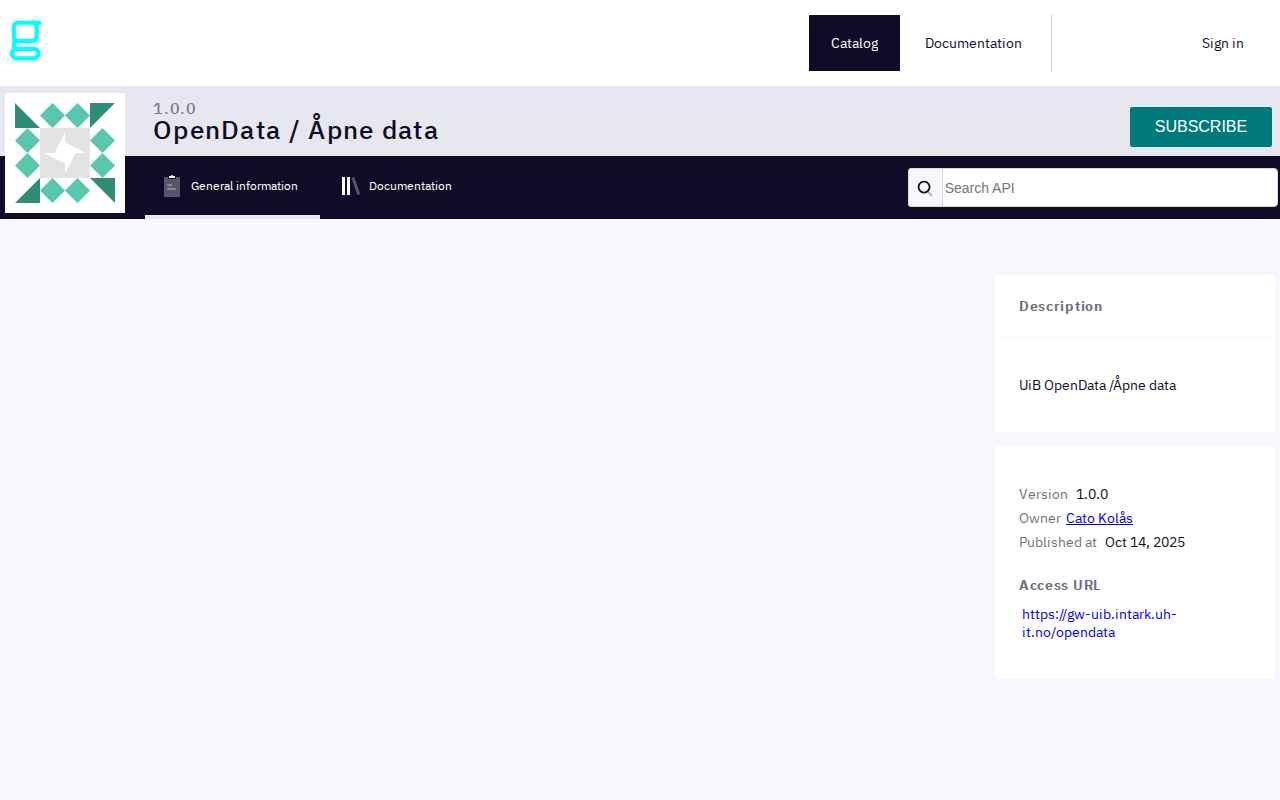Screen dimensions: 1280x800
Task: Switch to the General information tab
Action: (x=243, y=186)
